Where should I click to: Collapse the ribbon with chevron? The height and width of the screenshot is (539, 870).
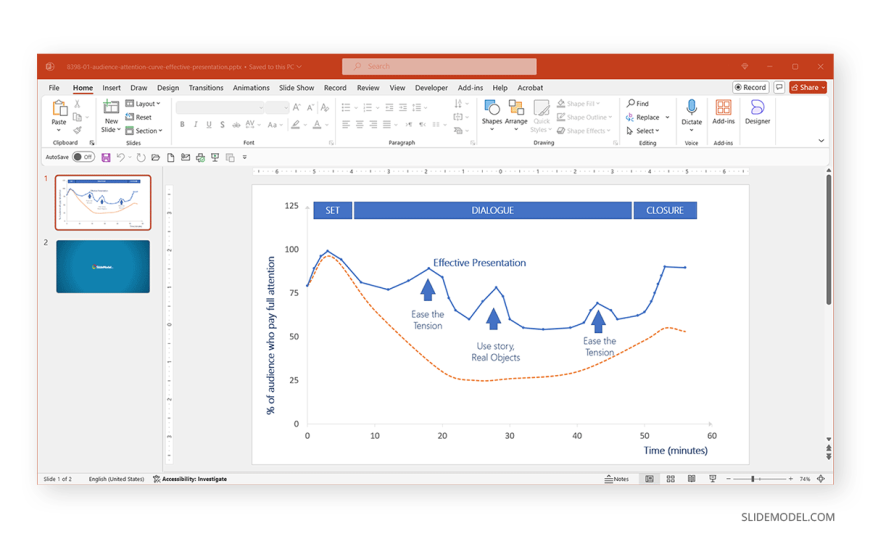point(821,140)
